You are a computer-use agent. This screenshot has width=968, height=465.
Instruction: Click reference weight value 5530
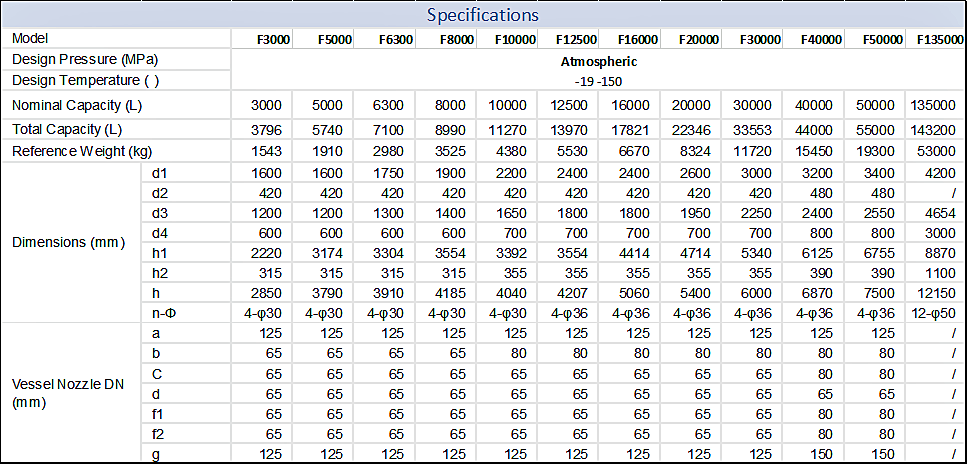[x=572, y=151]
